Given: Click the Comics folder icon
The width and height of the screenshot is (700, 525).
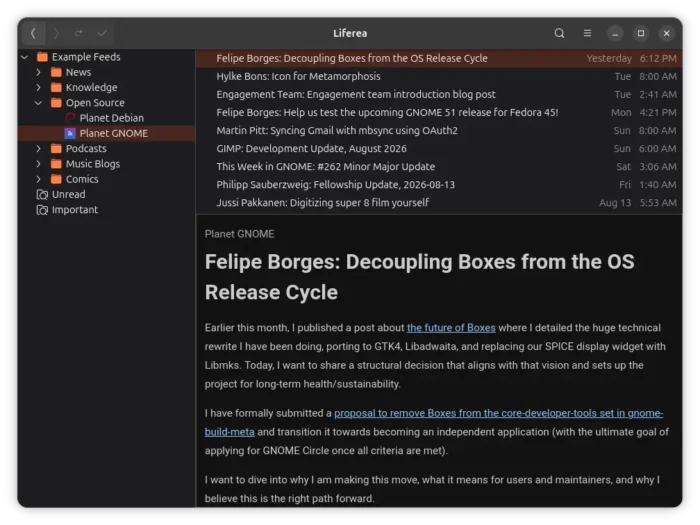Looking at the screenshot, I should click(x=56, y=179).
